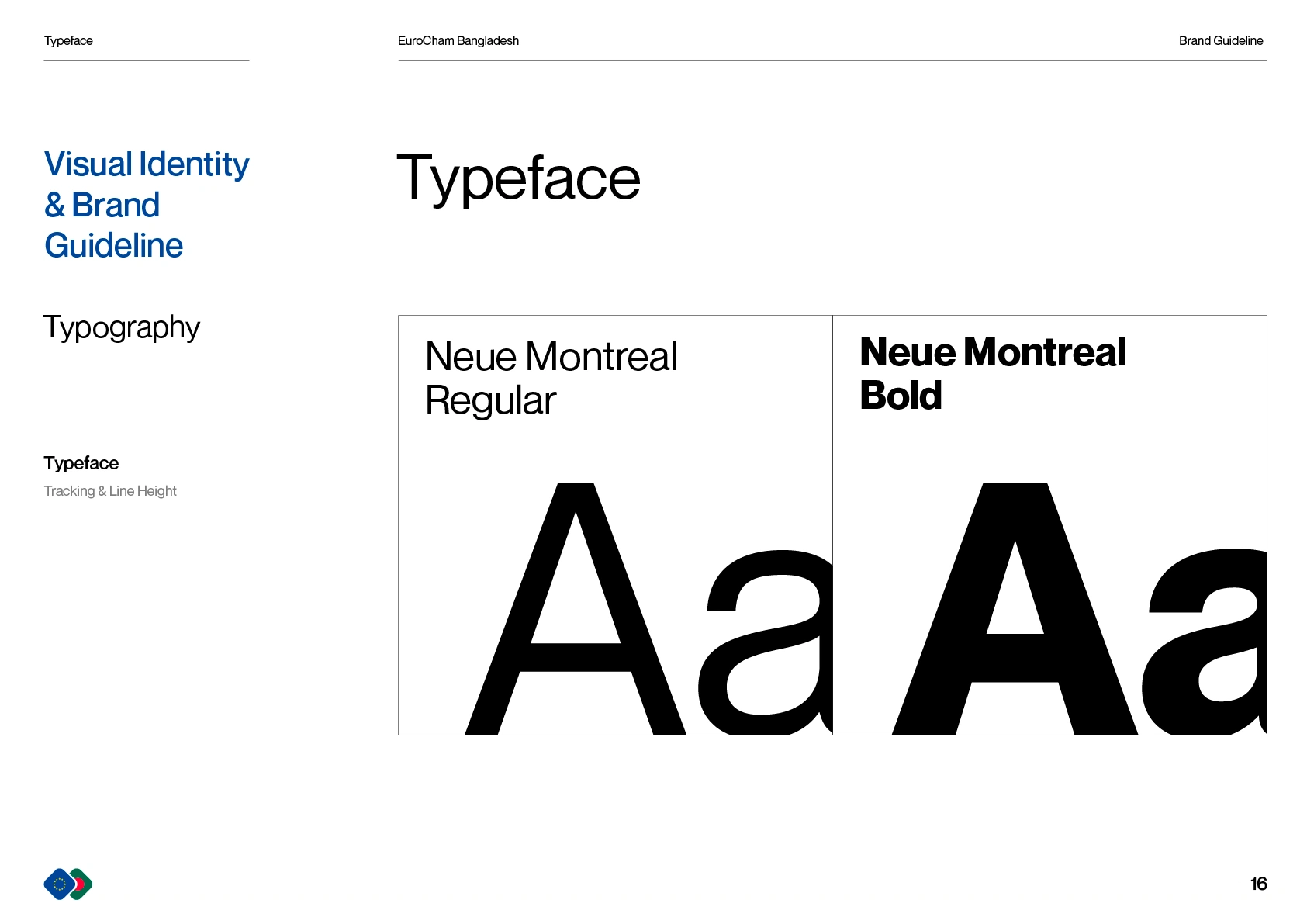The width and height of the screenshot is (1307, 924).
Task: Open the Tracking & Line Height section link
Action: [110, 491]
